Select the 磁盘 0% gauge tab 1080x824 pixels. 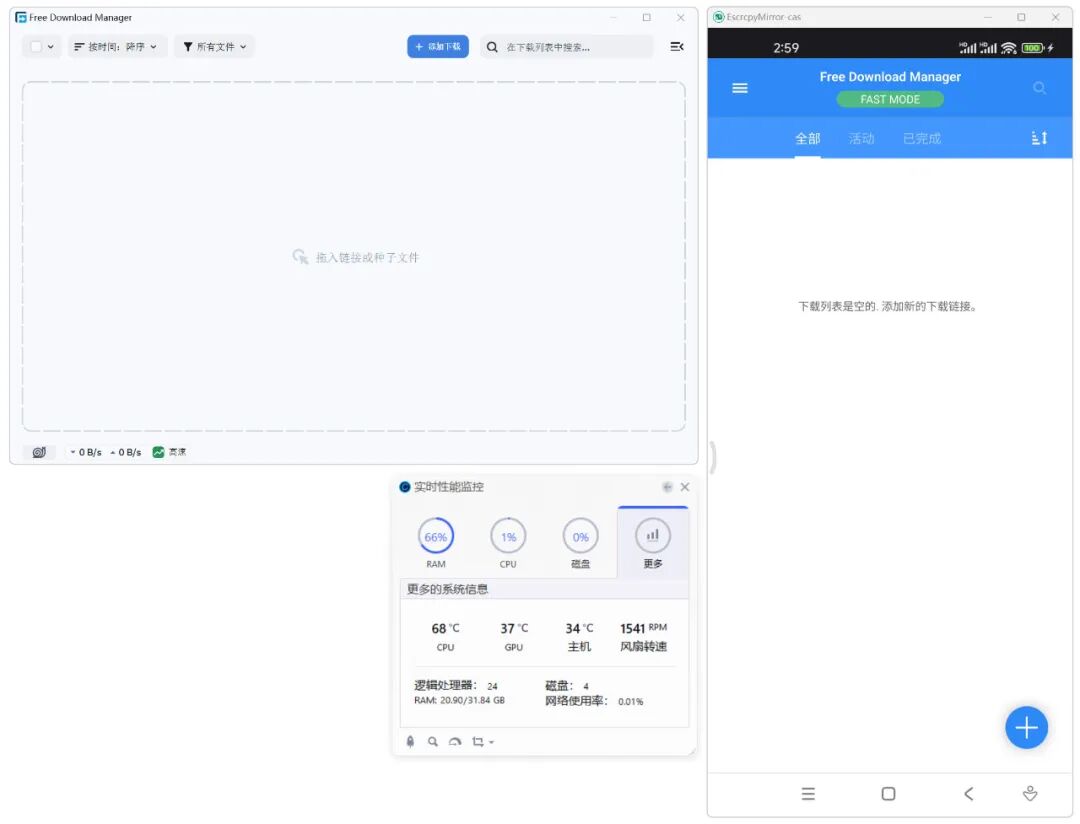(581, 543)
